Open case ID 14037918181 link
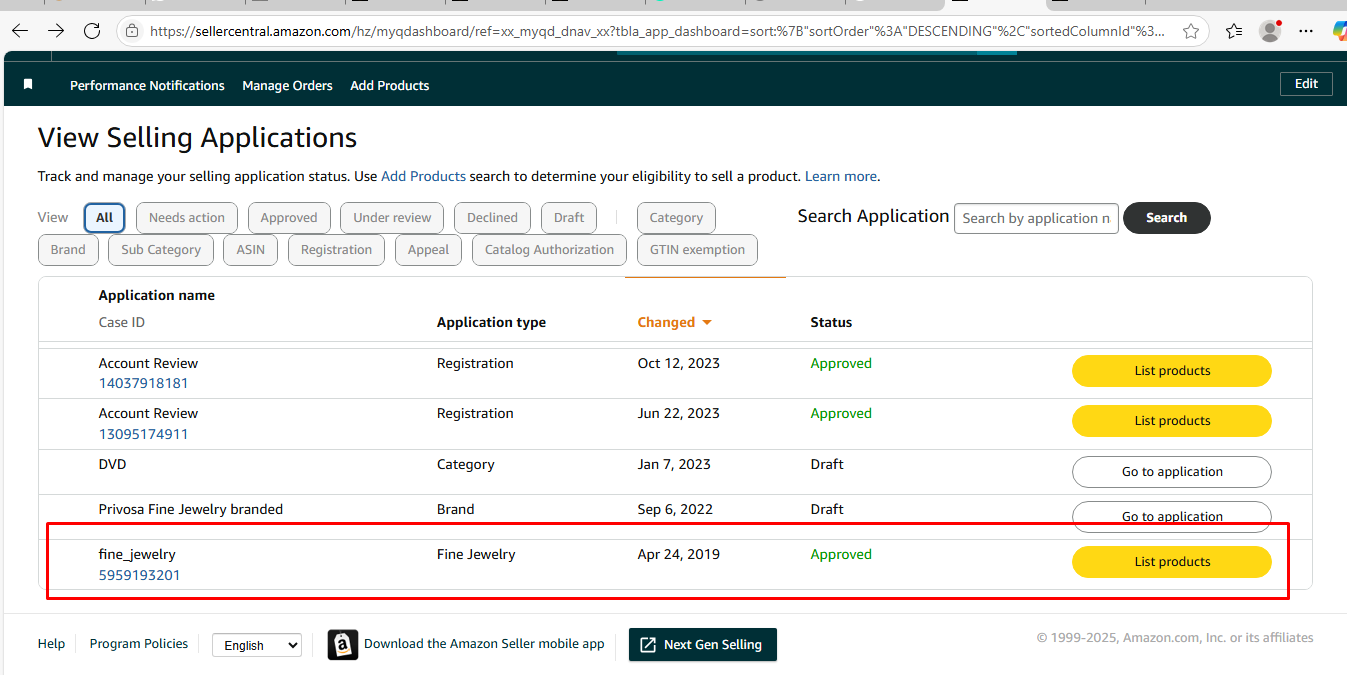This screenshot has height=675, width=1347. tap(143, 384)
